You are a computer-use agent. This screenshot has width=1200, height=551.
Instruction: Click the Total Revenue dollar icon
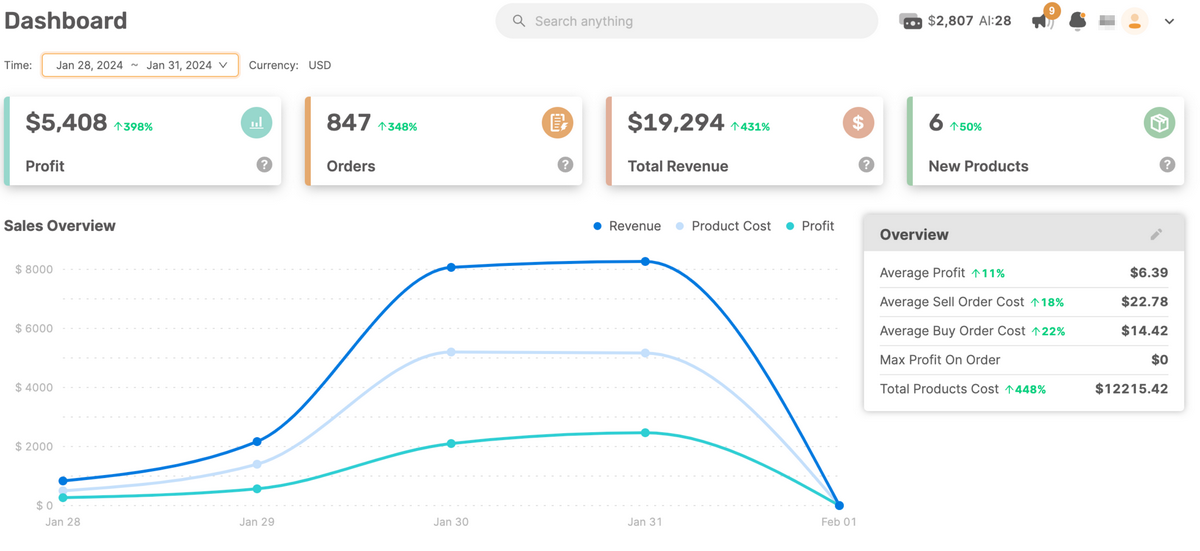point(858,123)
